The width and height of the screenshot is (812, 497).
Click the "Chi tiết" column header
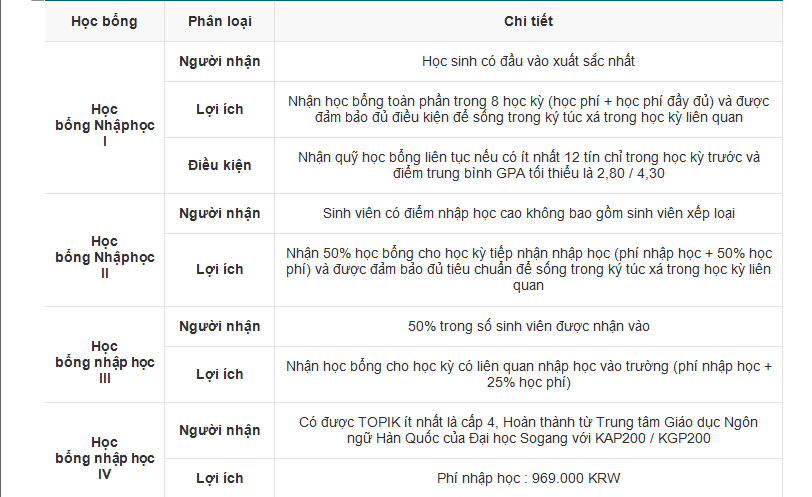tap(528, 21)
